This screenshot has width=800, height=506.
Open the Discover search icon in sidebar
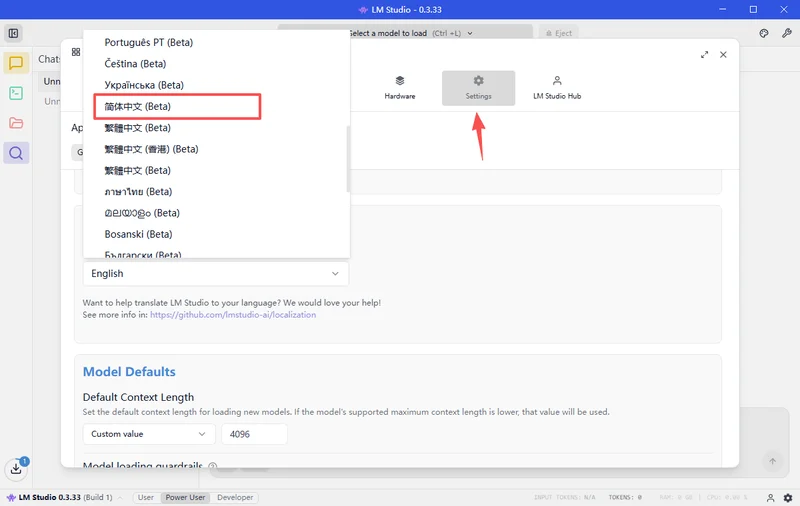tap(16, 153)
